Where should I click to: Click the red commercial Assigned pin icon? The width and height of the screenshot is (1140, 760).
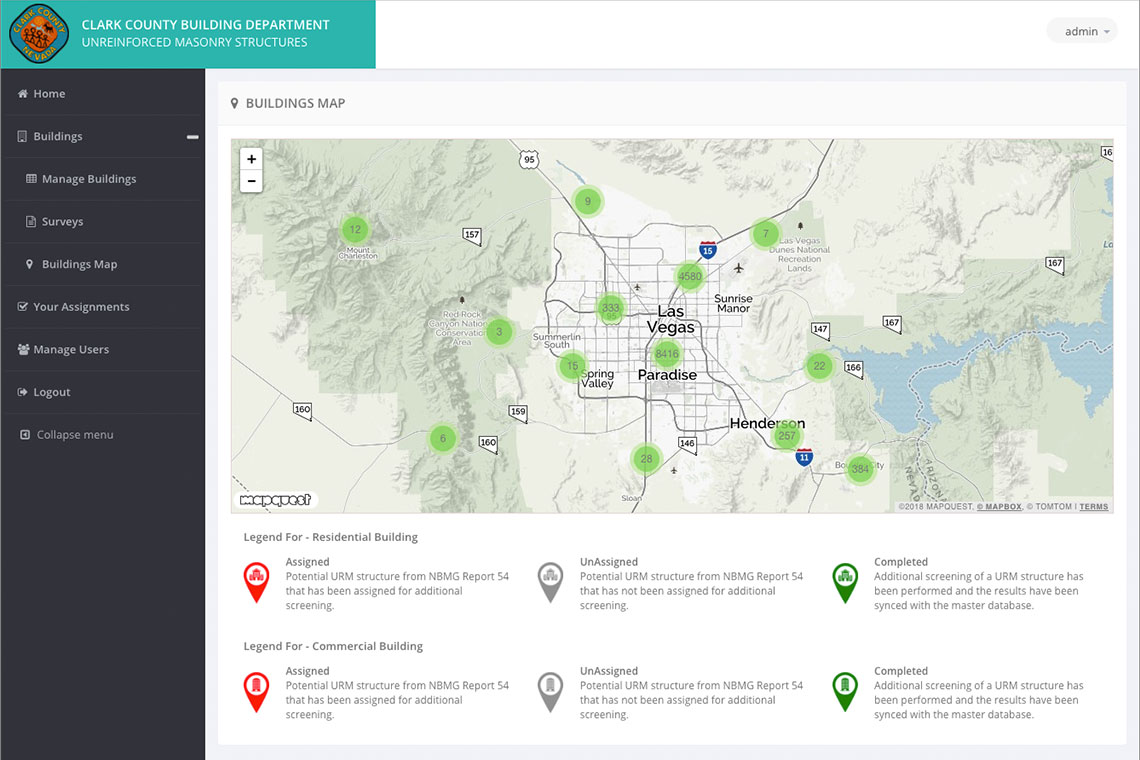coord(256,692)
